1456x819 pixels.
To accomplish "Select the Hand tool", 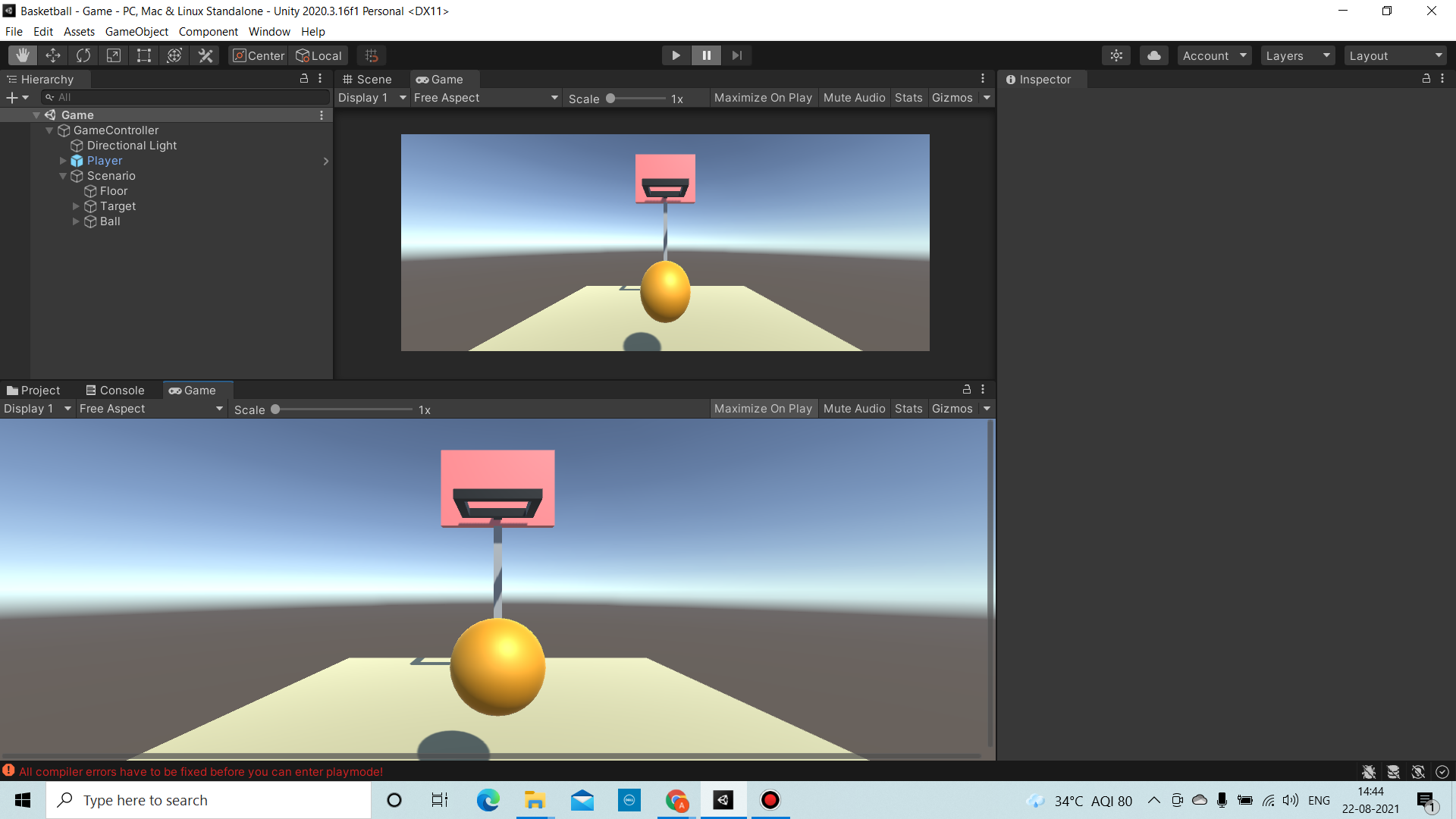I will coord(23,55).
